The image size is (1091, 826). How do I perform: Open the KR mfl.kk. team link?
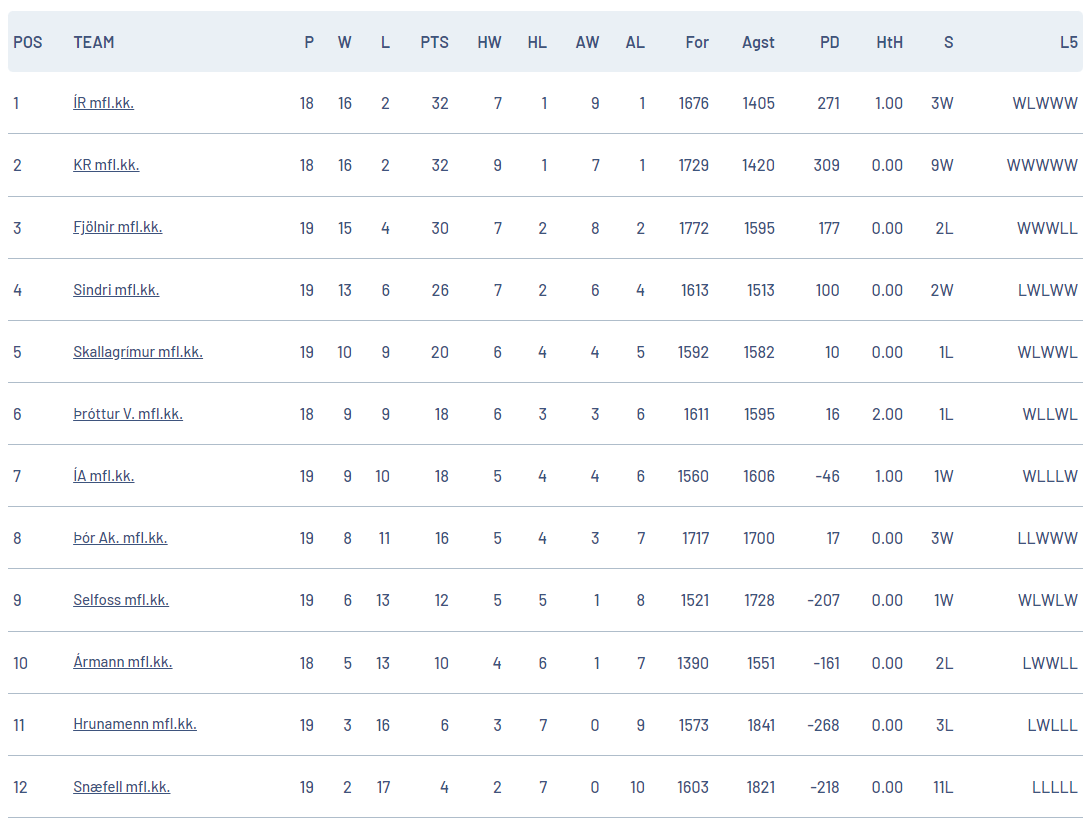tap(106, 165)
